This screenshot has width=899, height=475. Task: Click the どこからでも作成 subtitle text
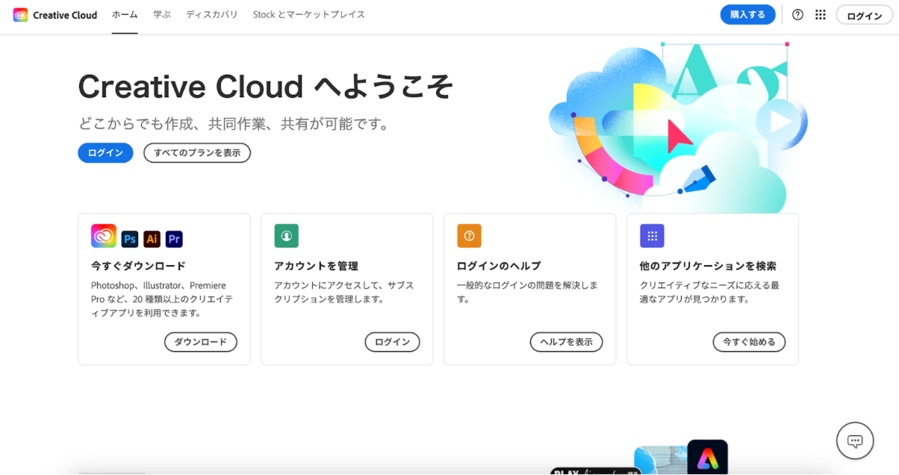click(234, 123)
